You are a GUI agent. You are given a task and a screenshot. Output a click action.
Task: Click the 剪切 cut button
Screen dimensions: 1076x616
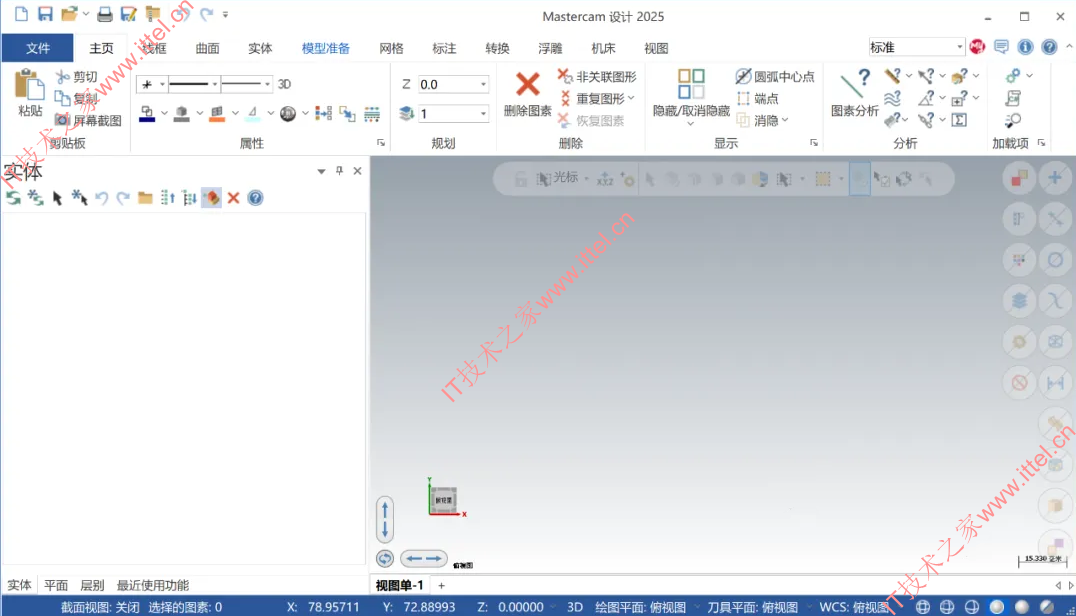[78, 76]
